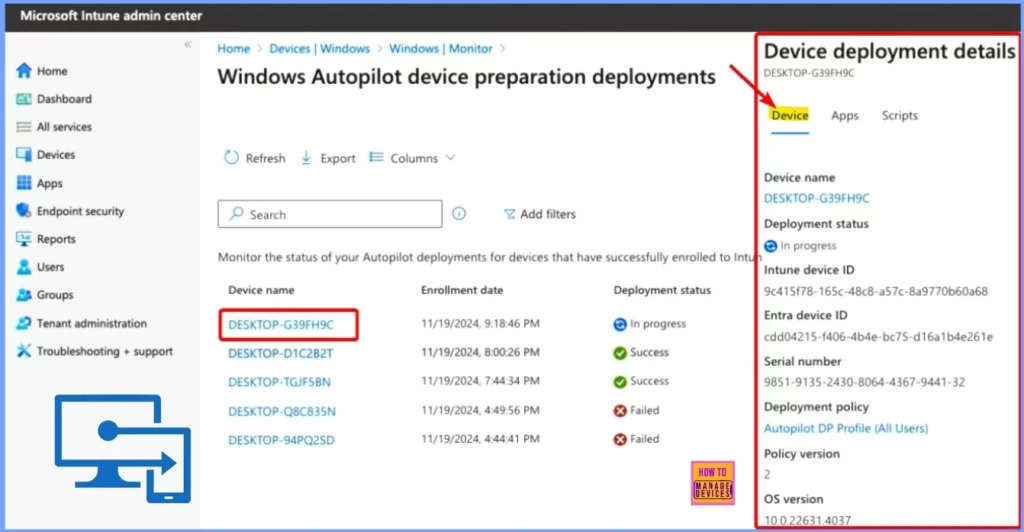Open device DESKTOP-D1C2B2T
This screenshot has width=1024, height=532.
(280, 353)
